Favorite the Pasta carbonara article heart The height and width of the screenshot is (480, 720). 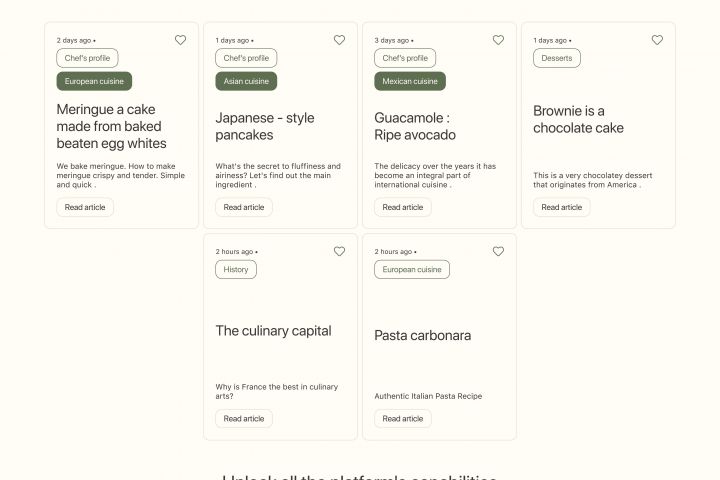(x=498, y=251)
